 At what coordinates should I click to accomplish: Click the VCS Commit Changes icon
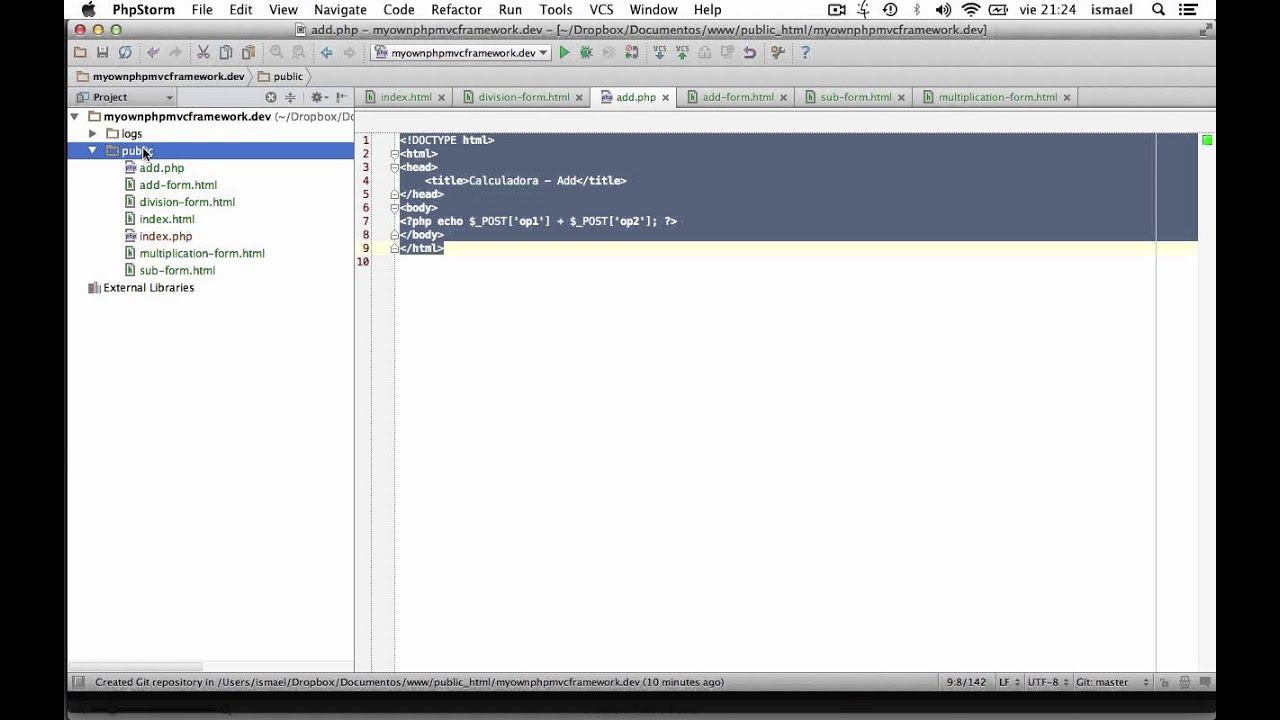click(x=682, y=52)
